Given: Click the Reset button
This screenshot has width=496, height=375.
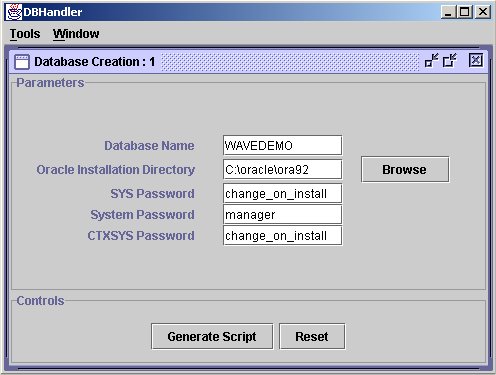Looking at the screenshot, I should point(312,336).
